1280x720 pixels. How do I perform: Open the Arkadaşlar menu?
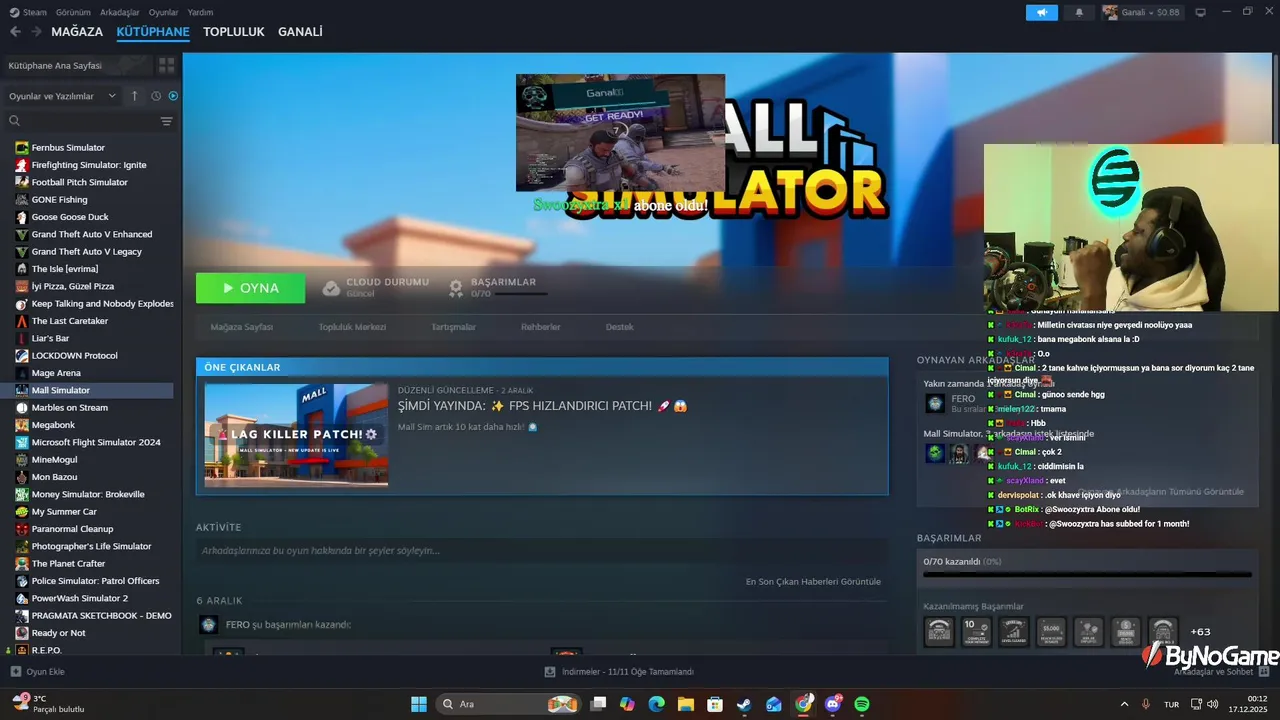click(120, 12)
